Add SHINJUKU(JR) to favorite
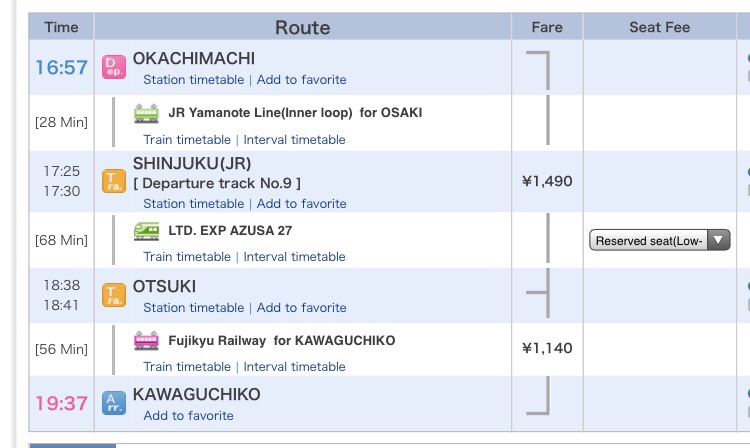This screenshot has width=750, height=448. pyautogui.click(x=301, y=204)
